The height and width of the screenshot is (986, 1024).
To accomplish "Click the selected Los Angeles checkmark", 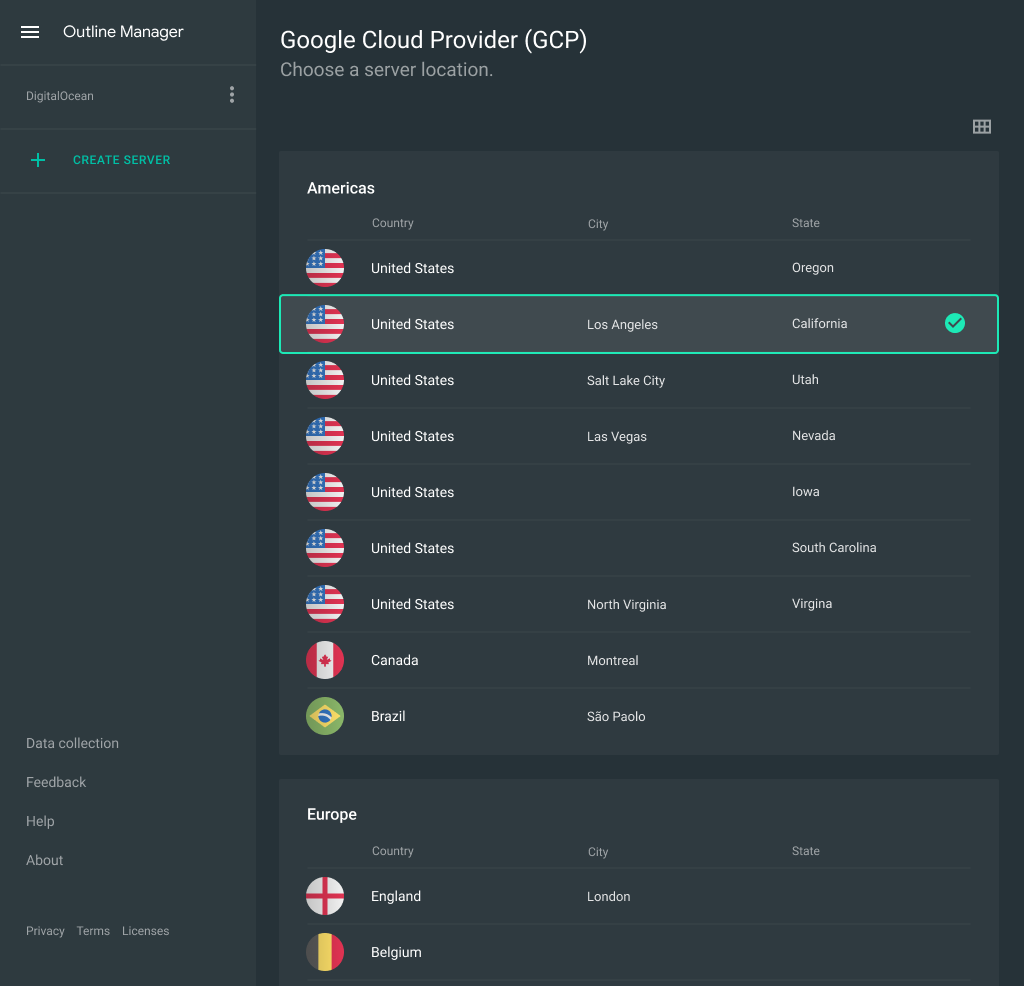I will tap(955, 323).
